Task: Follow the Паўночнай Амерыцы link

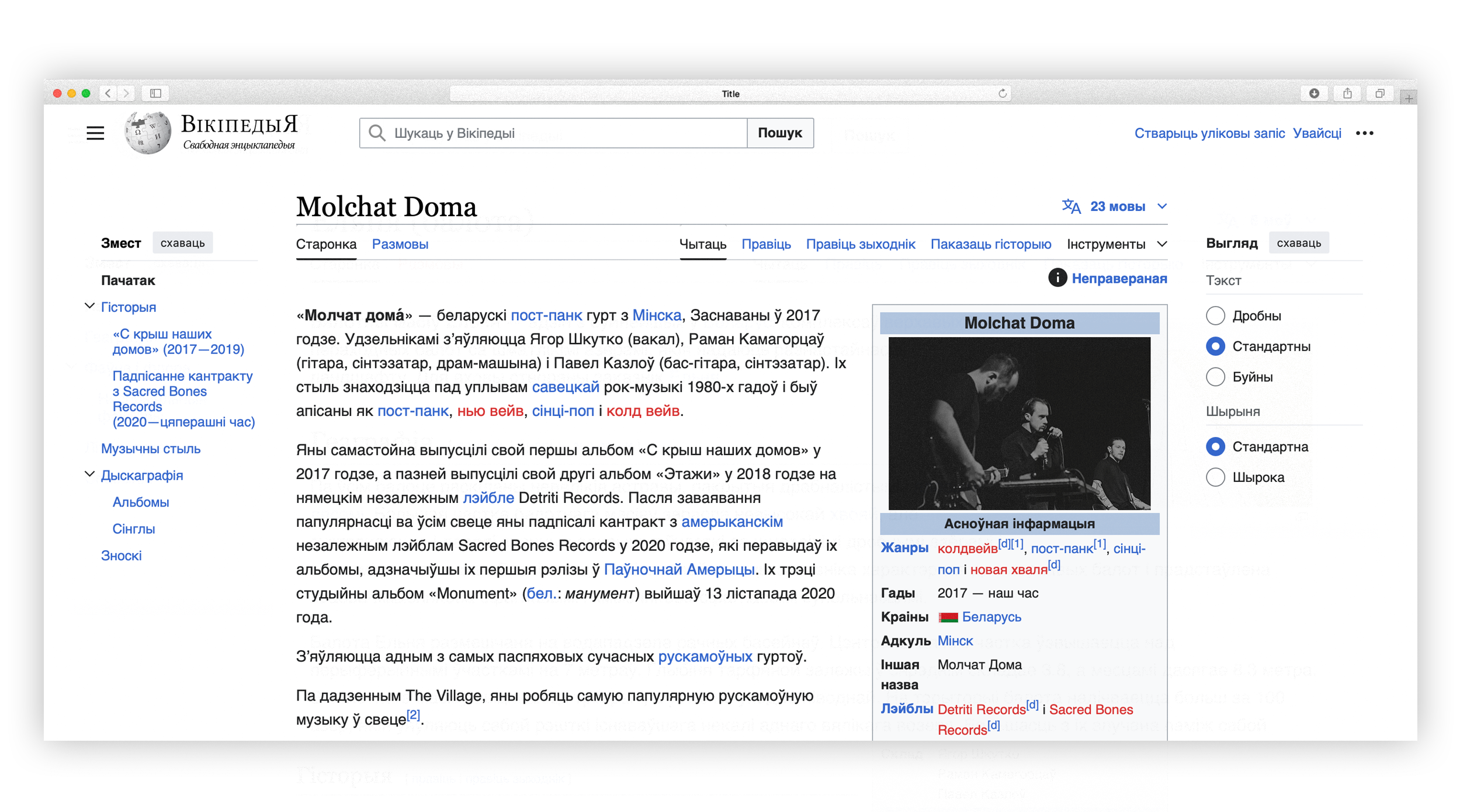Action: coord(679,570)
